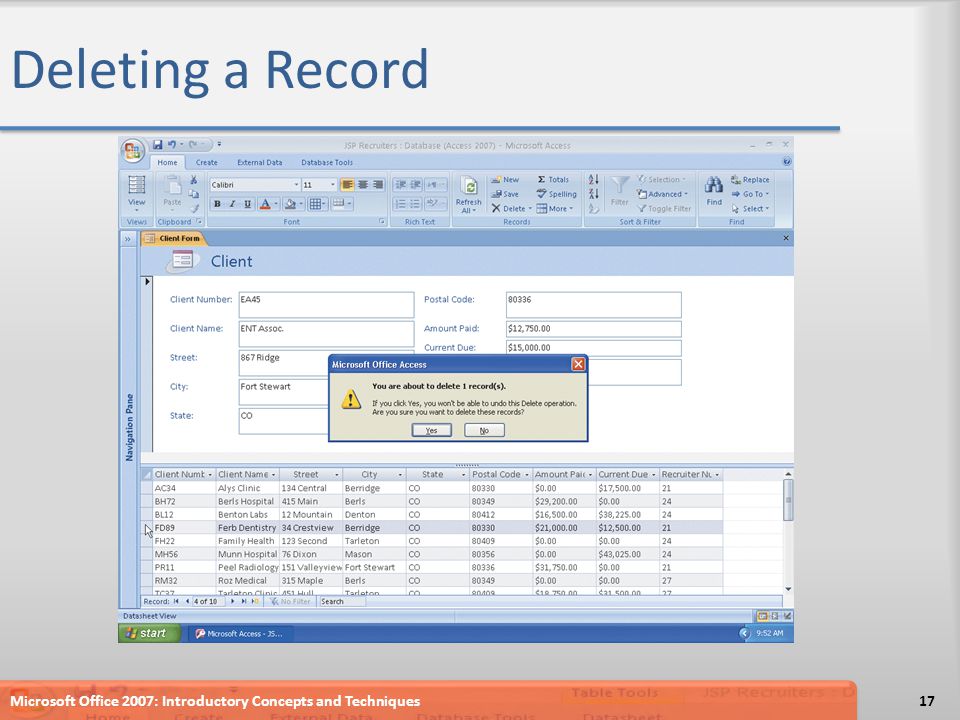Click Delete in the Records group
The image size is (960, 720).
(511, 209)
